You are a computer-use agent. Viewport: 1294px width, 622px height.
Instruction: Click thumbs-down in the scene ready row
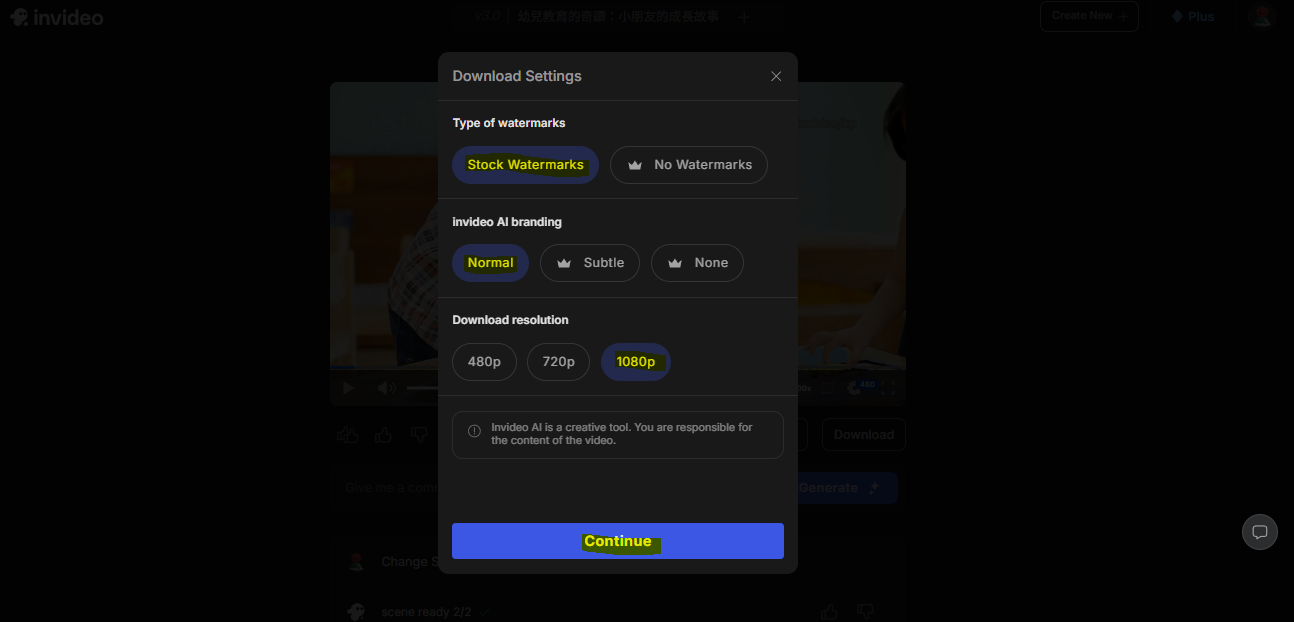pyautogui.click(x=866, y=610)
